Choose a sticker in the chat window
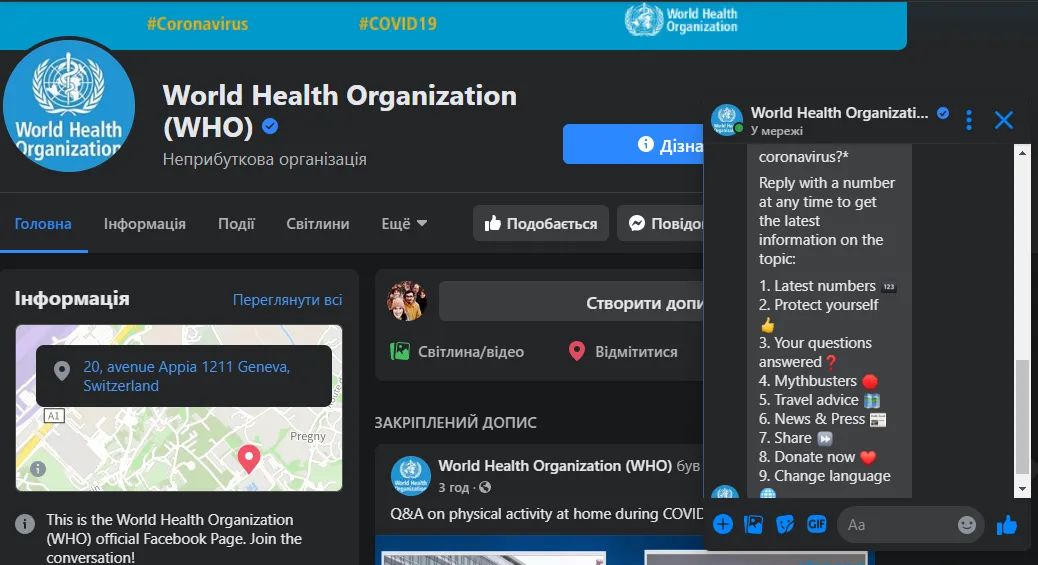The height and width of the screenshot is (565, 1038). [785, 524]
